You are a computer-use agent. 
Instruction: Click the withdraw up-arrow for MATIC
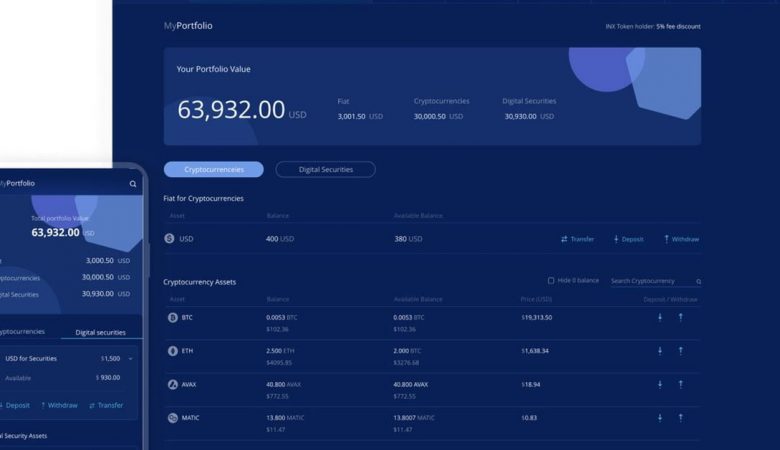pyautogui.click(x=681, y=418)
